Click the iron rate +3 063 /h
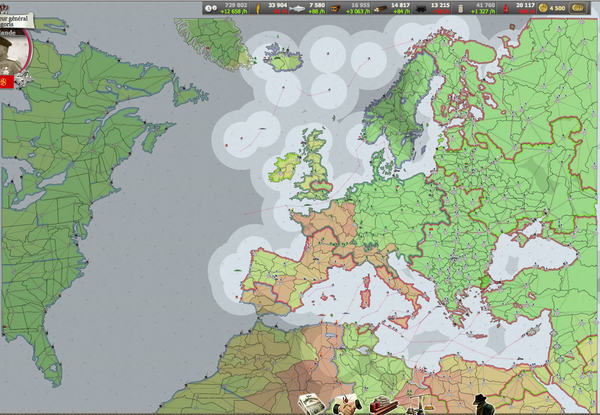 (x=358, y=11)
